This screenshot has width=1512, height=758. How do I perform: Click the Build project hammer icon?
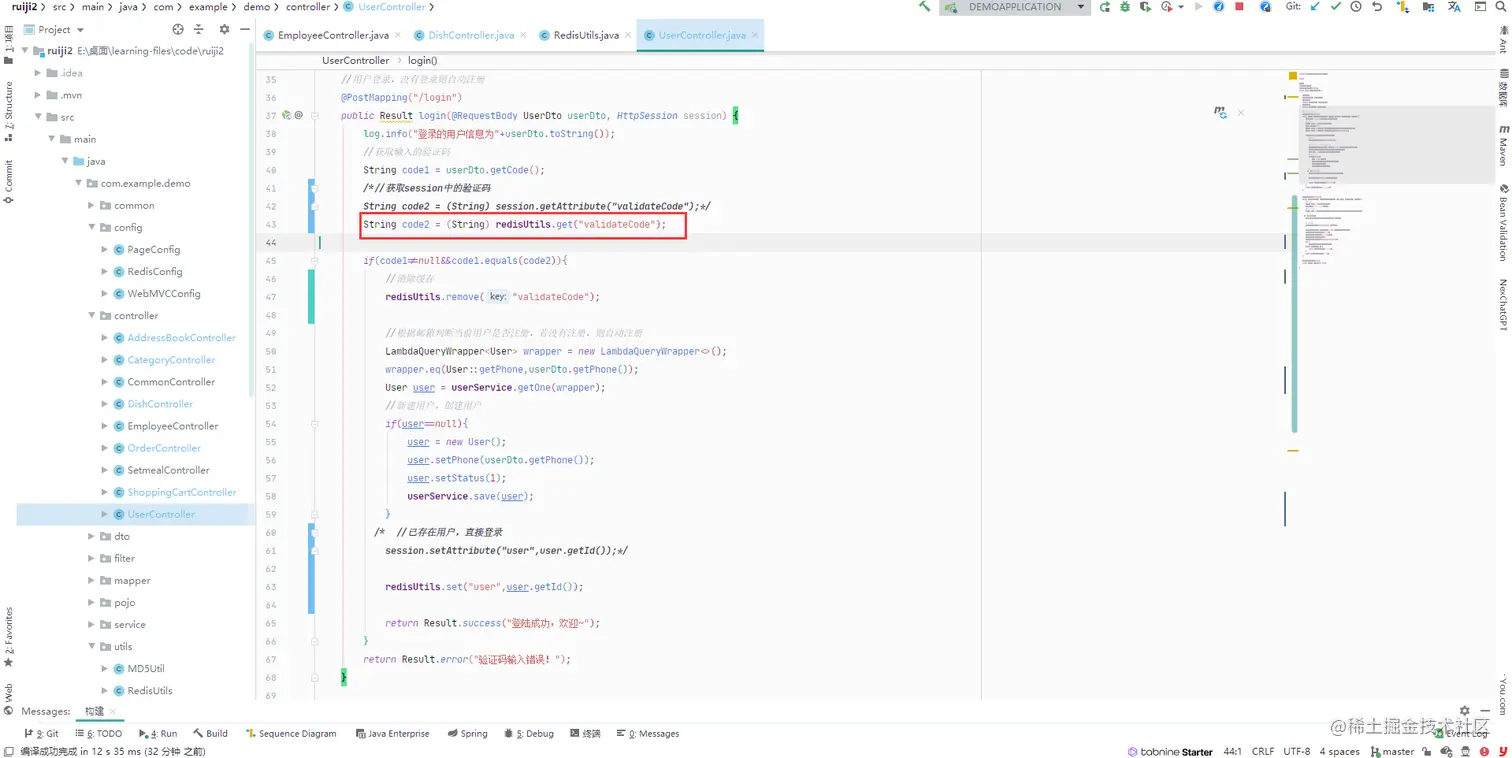924,7
